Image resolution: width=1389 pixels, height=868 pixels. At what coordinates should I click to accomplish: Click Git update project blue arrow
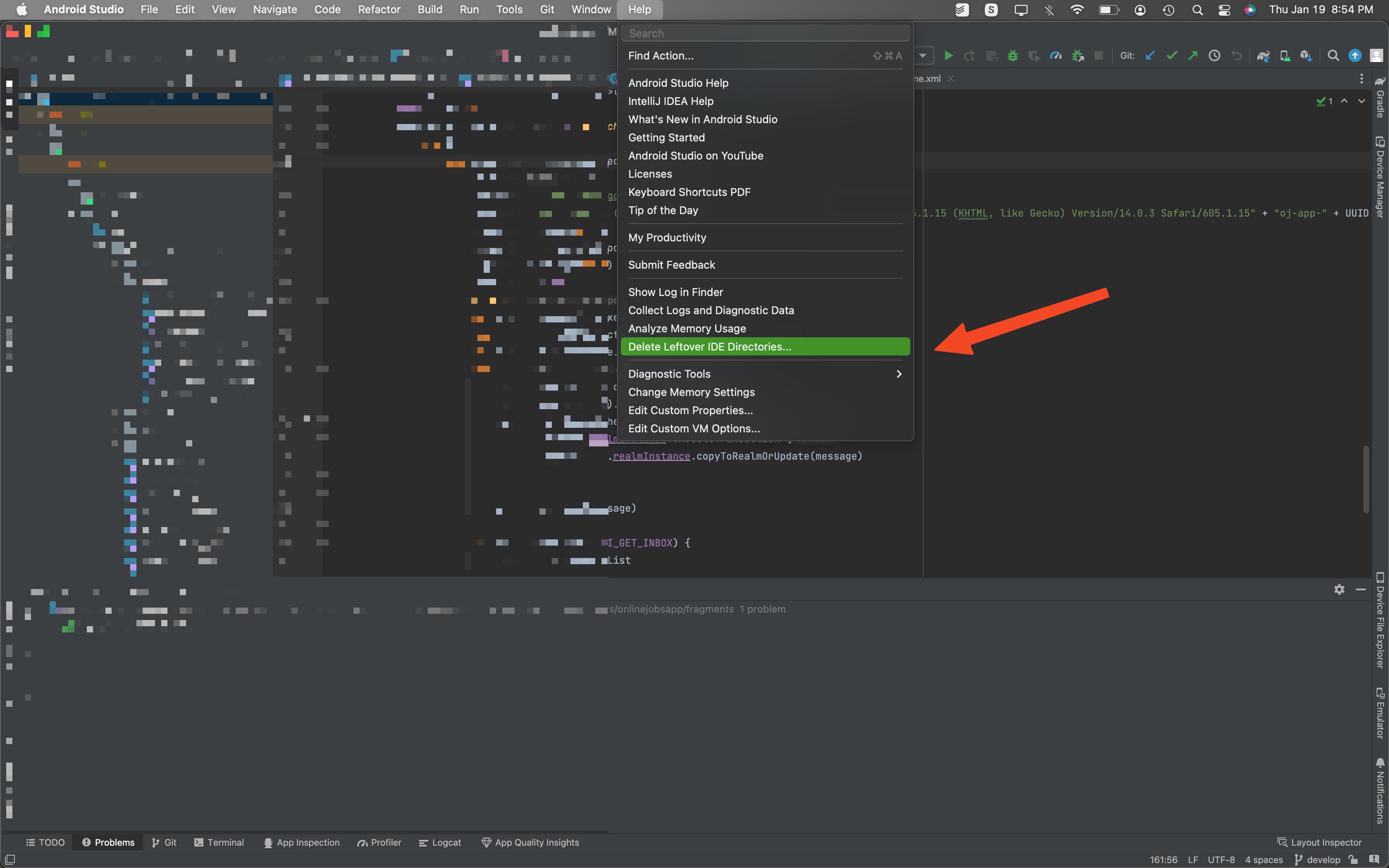coord(1150,56)
